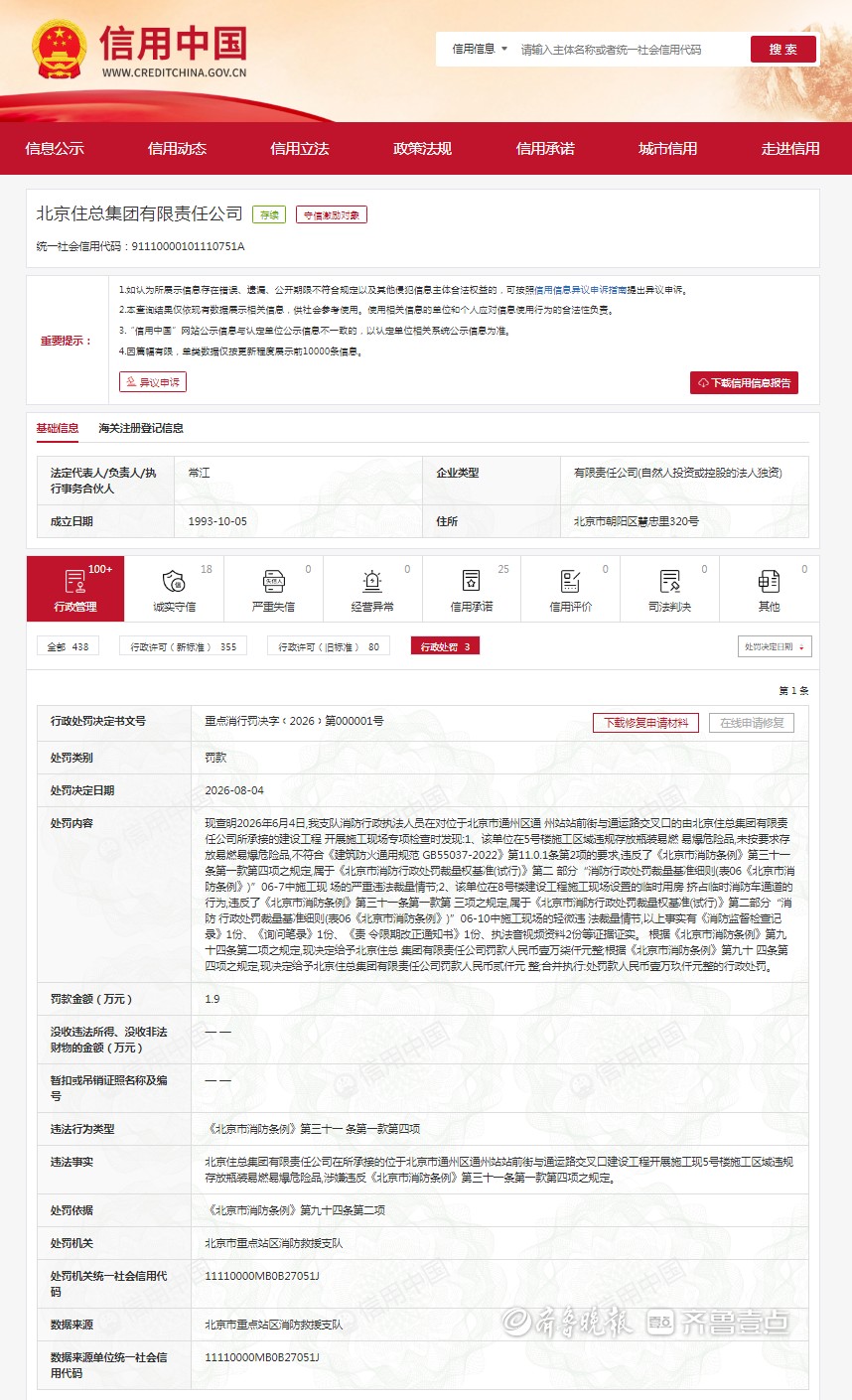Viewport: 852px width, 1400px height.
Task: Open the 诚实守信 shield icon
Action: pos(174,581)
